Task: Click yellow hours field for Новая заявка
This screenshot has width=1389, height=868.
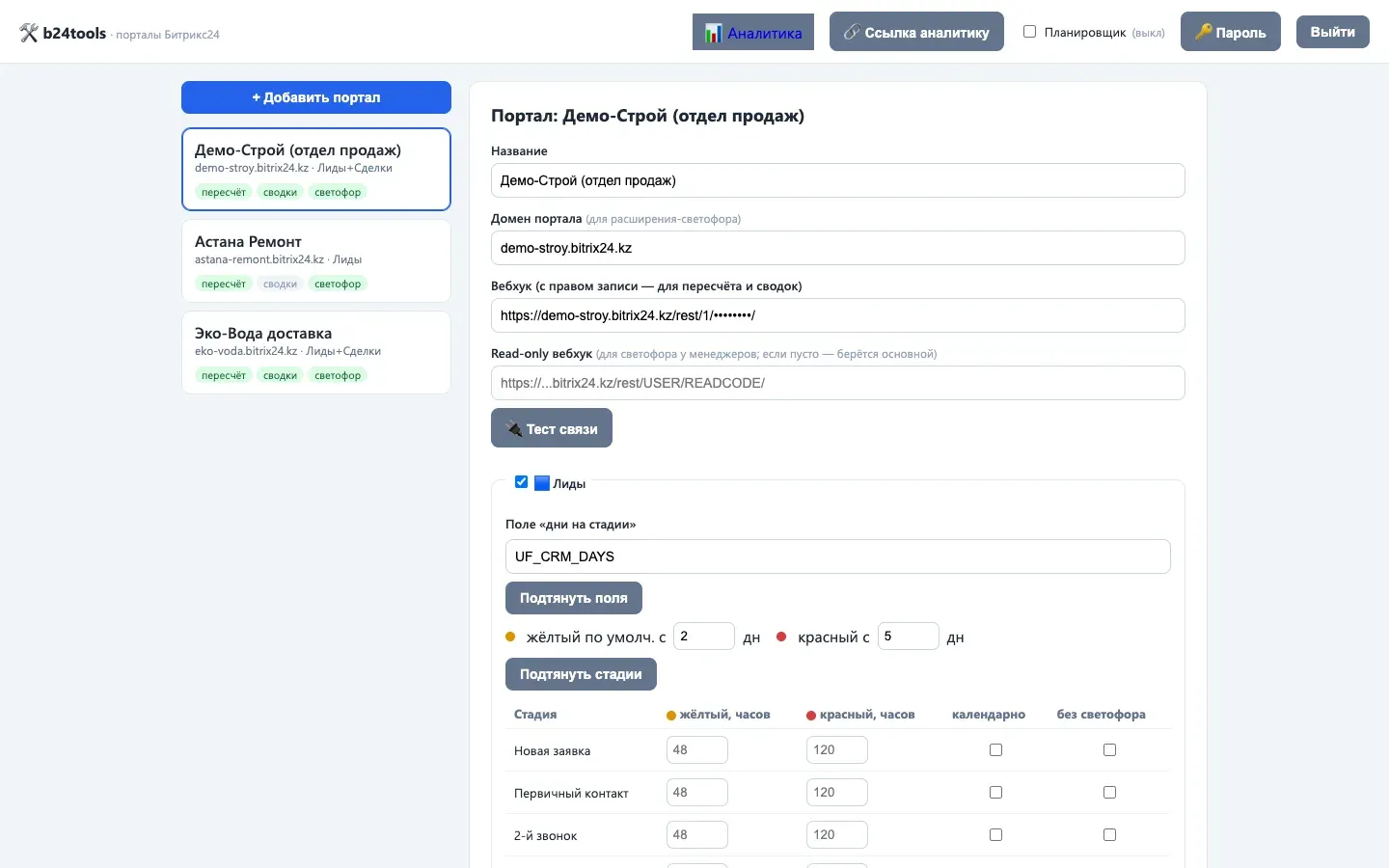Action: click(697, 750)
